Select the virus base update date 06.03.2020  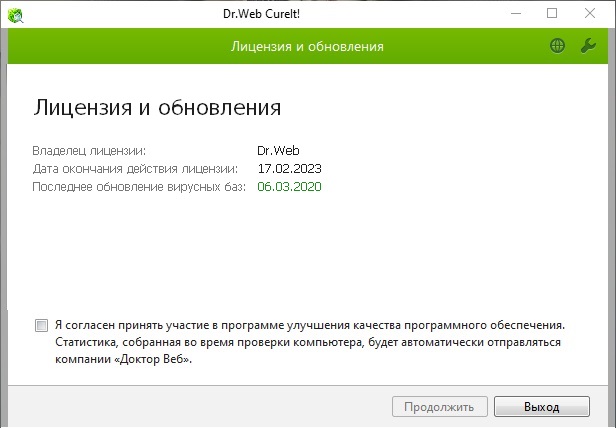(x=290, y=186)
